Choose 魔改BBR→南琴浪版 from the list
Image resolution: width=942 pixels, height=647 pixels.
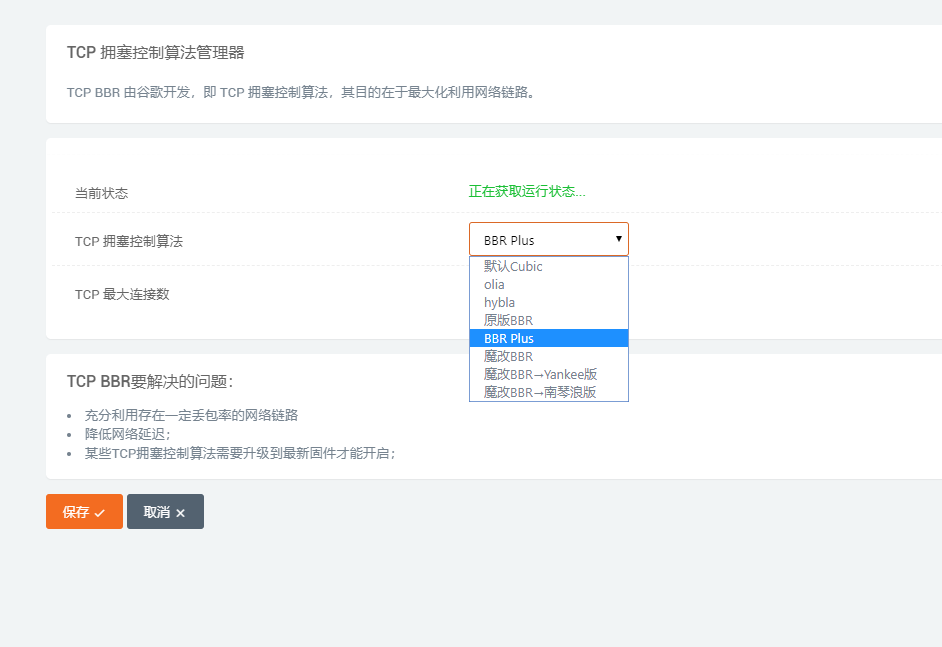tap(540, 392)
